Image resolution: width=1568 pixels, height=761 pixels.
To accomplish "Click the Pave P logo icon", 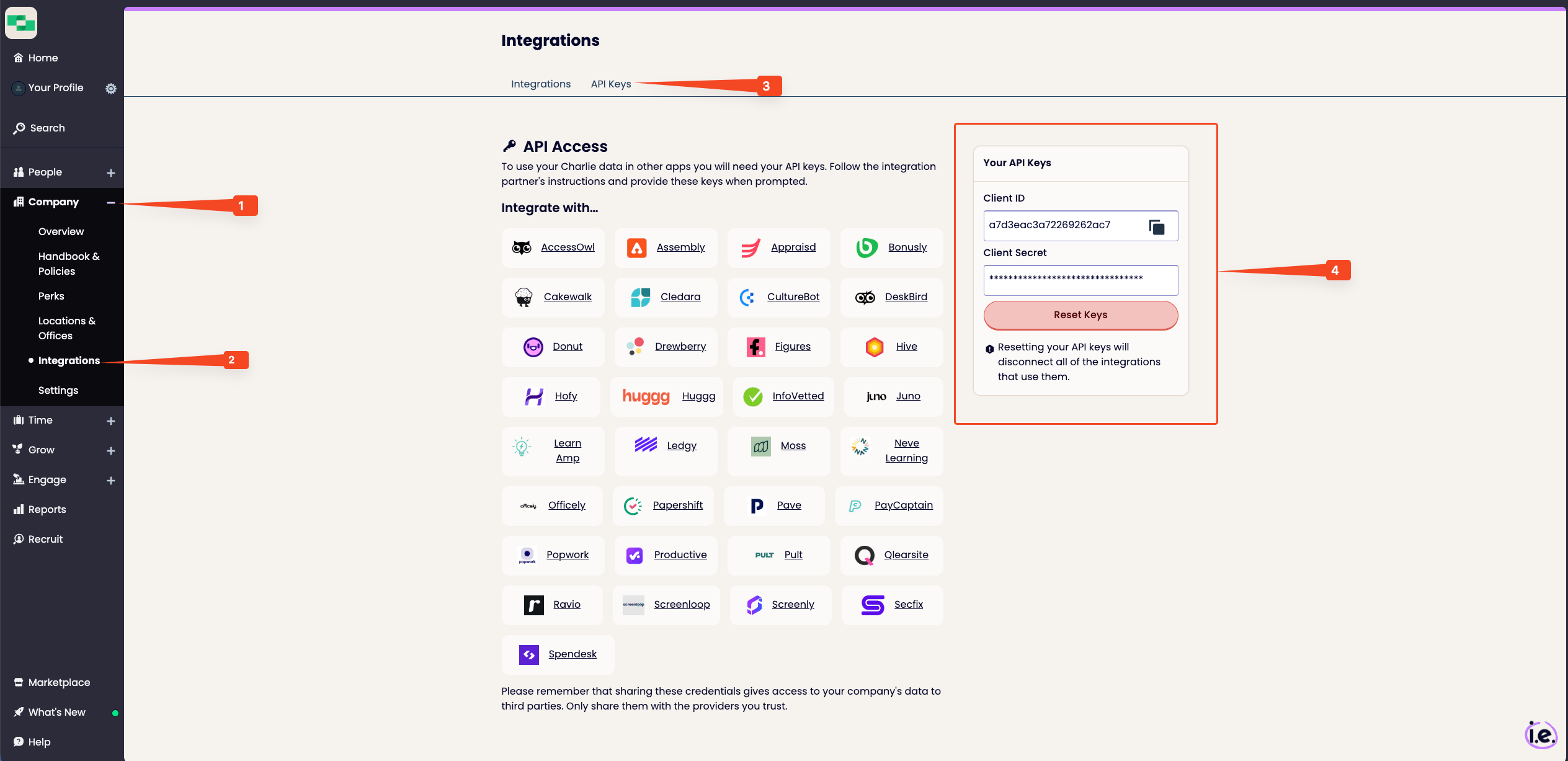I will tap(757, 505).
